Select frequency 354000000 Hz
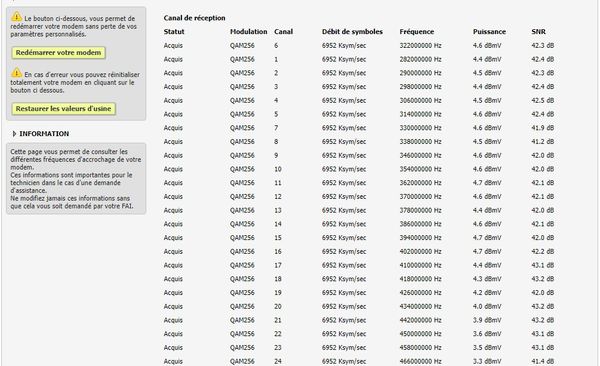600x366 pixels. click(421, 169)
